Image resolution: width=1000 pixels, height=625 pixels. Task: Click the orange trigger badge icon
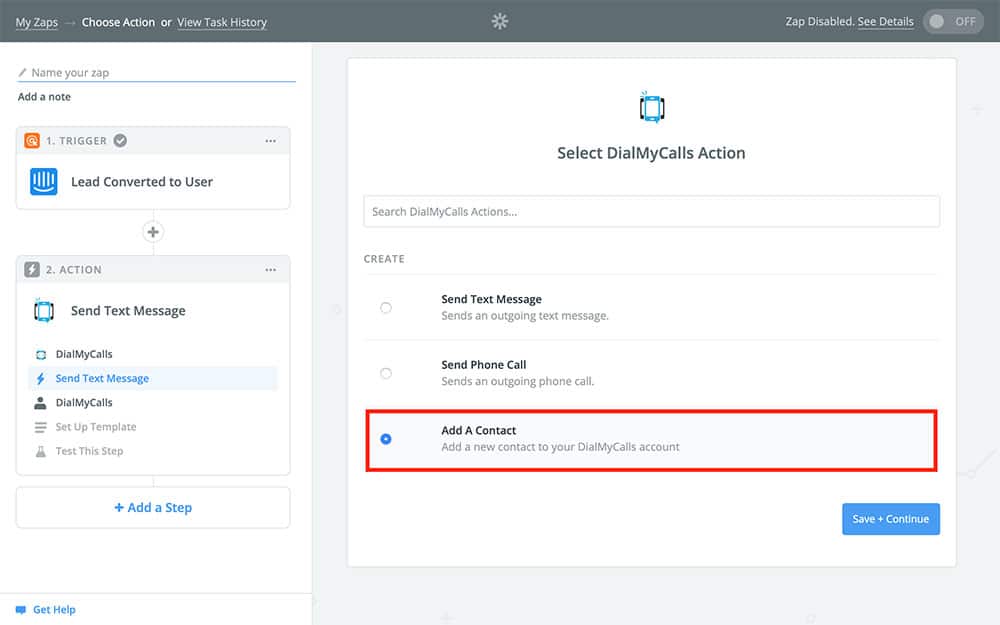[32, 141]
